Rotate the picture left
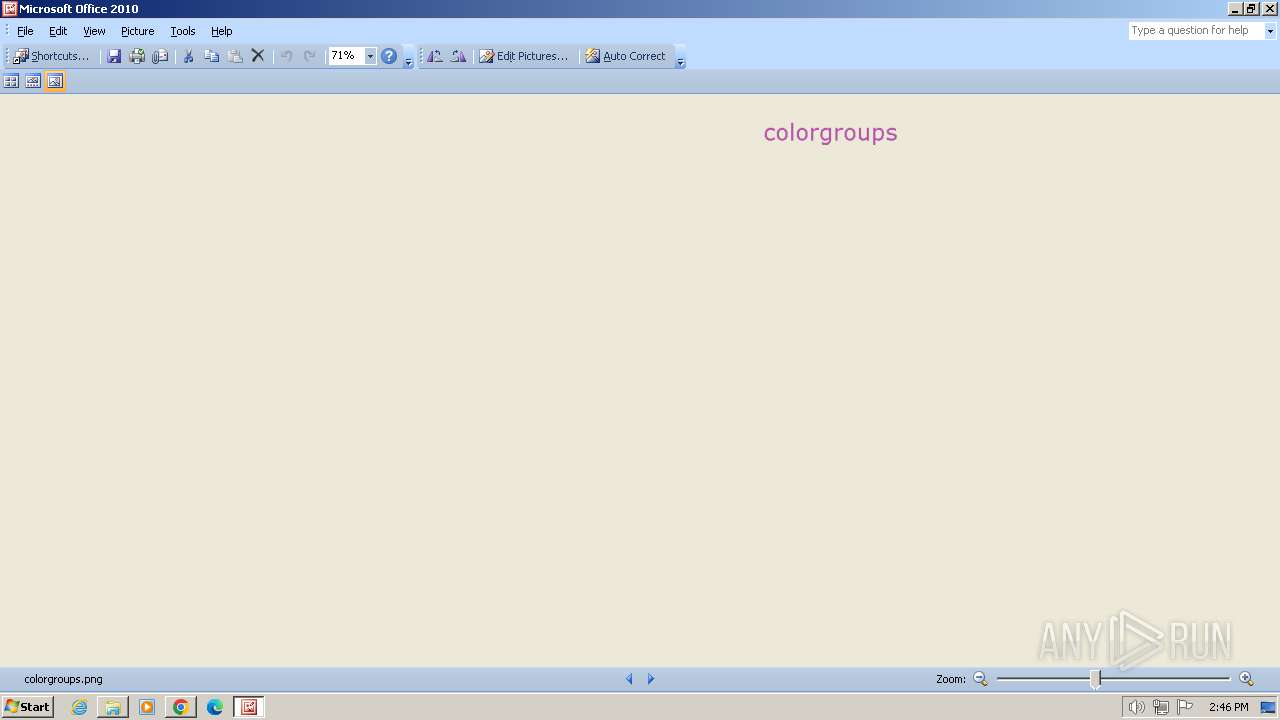 pyautogui.click(x=435, y=56)
